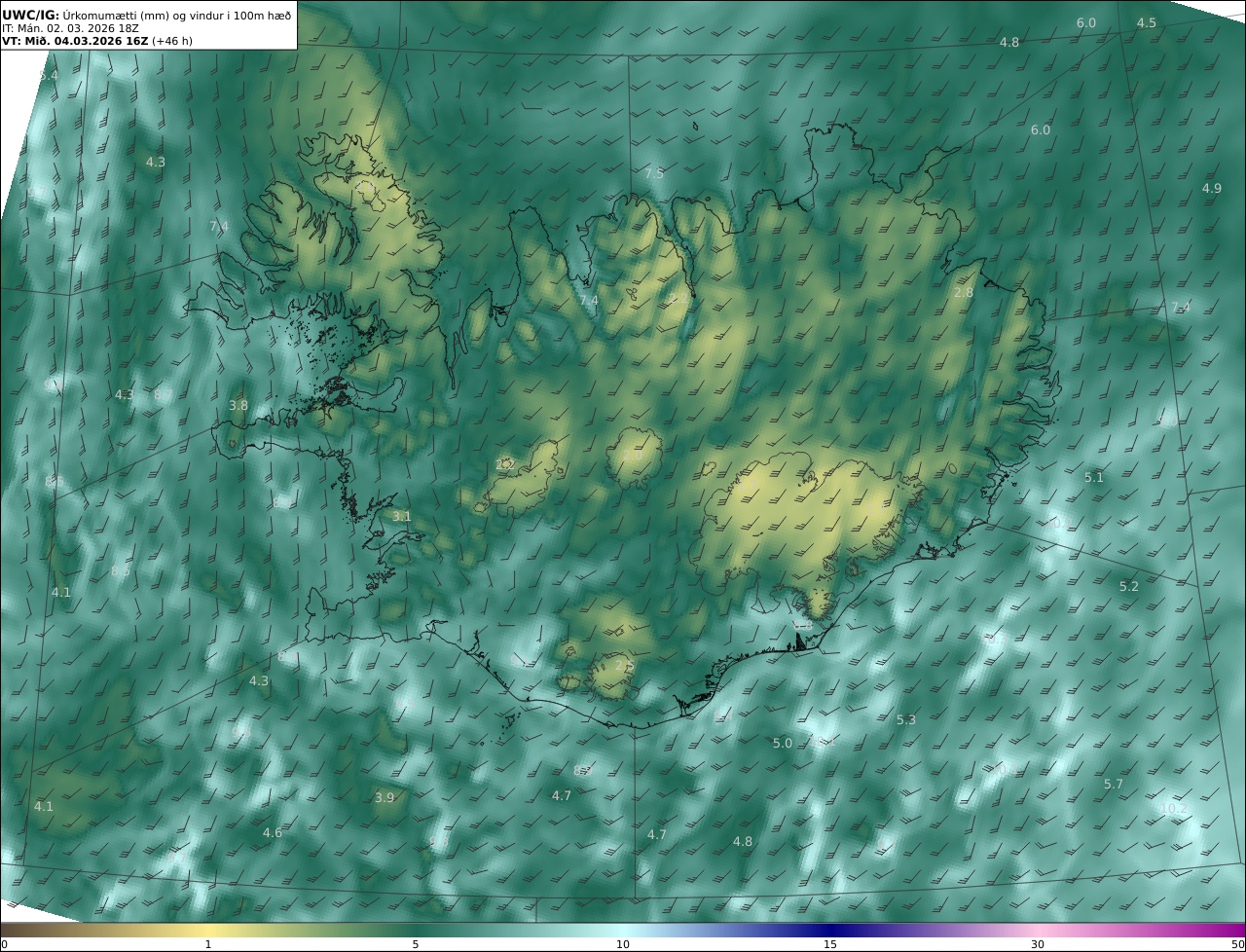Screen dimensions: 1246x952
Task: Click the 3.8 value label
Action: point(238,405)
